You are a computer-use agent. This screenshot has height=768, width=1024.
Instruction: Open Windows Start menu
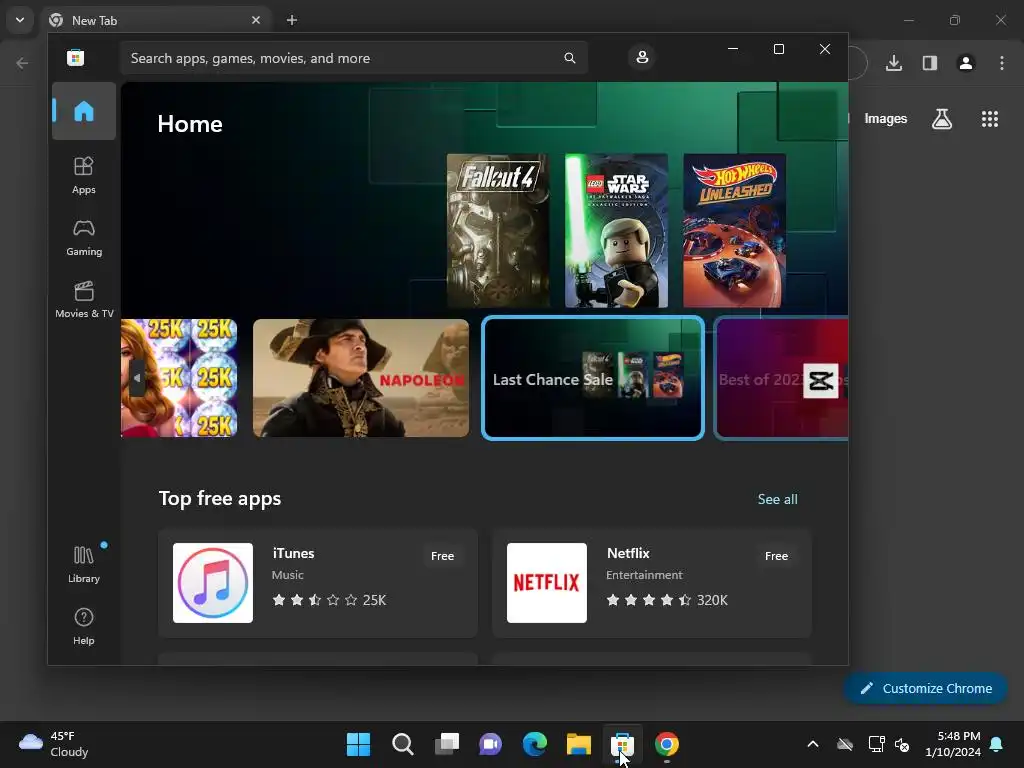(x=358, y=744)
